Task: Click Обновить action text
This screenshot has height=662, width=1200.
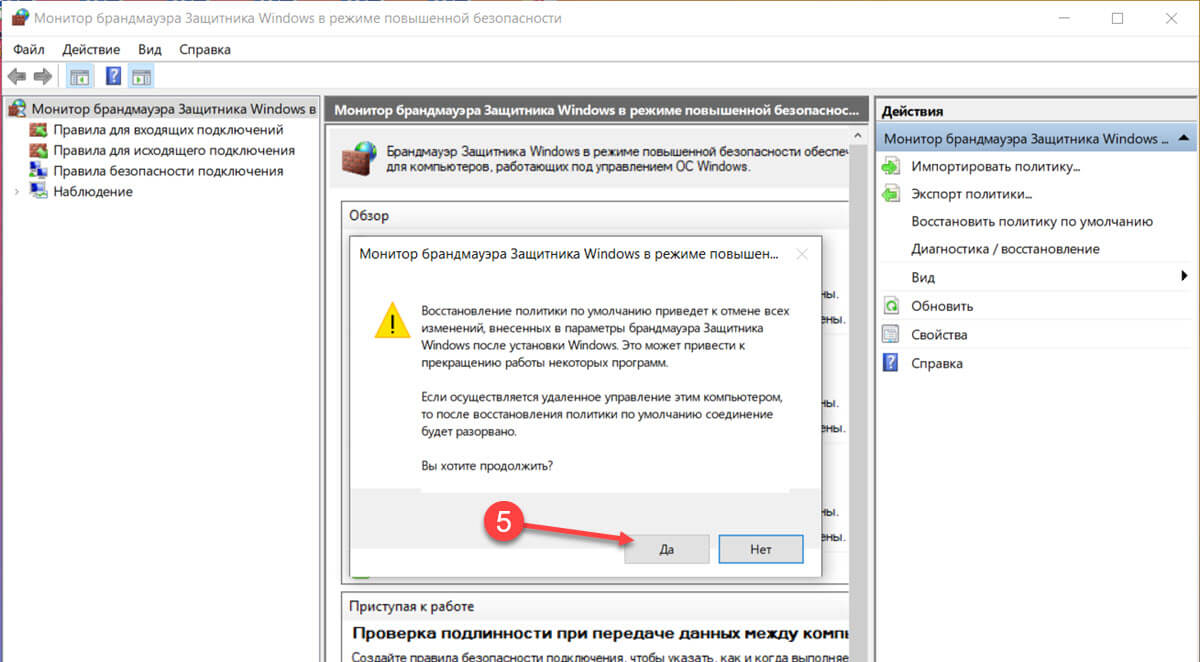Action: tap(942, 306)
